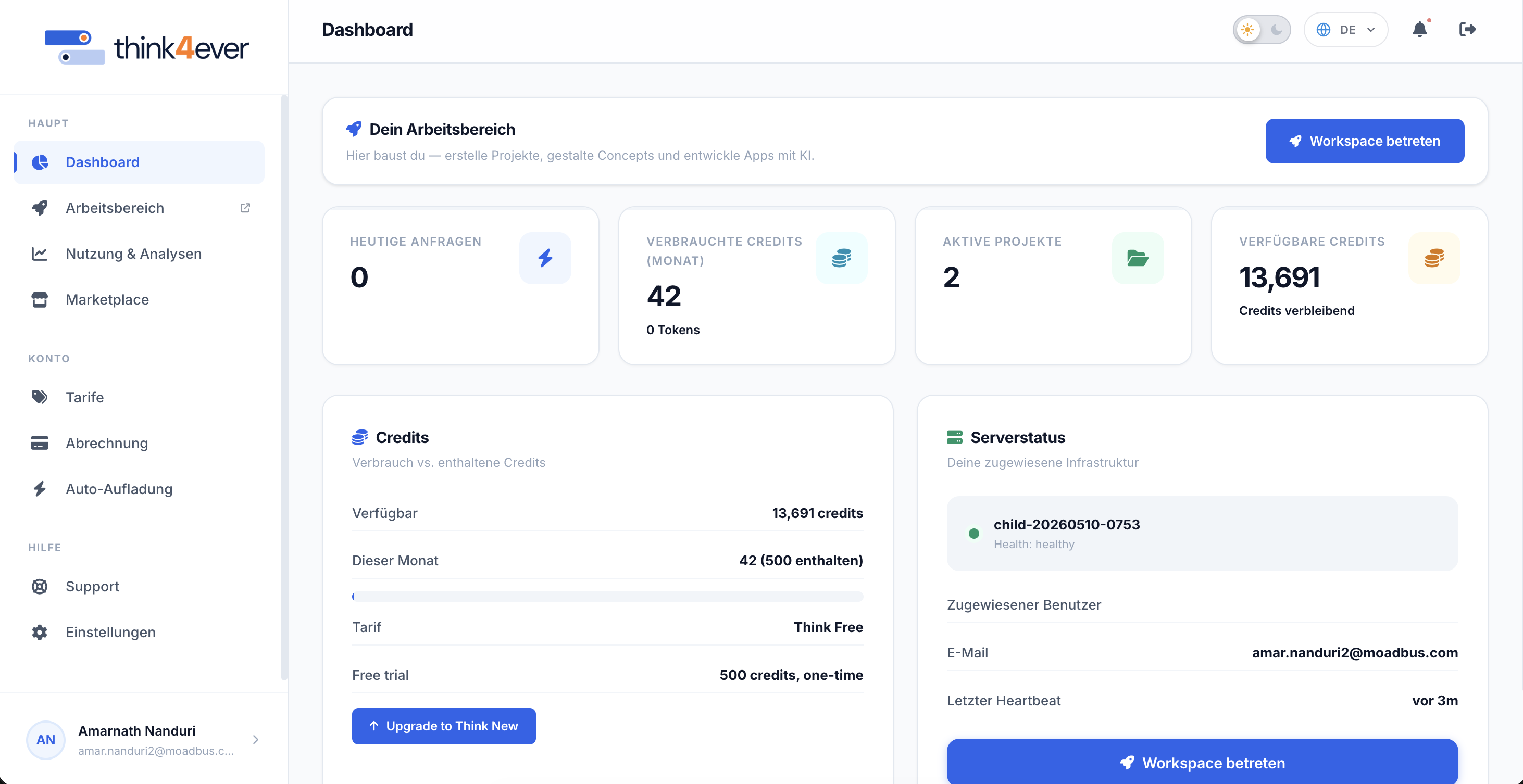The image size is (1523, 784).
Task: Click the credits usage progress bar
Action: (607, 597)
